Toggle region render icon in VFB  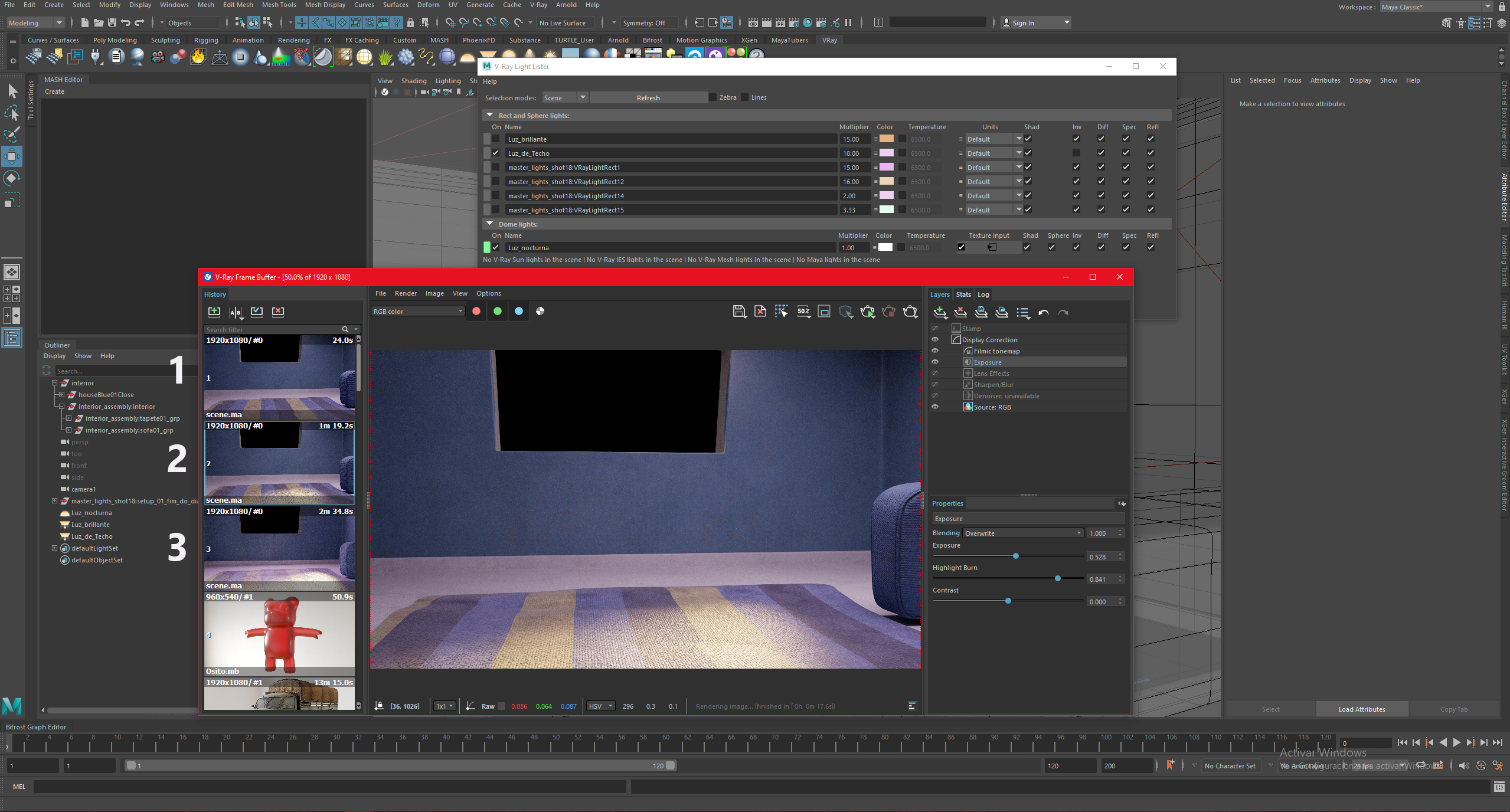tap(824, 312)
